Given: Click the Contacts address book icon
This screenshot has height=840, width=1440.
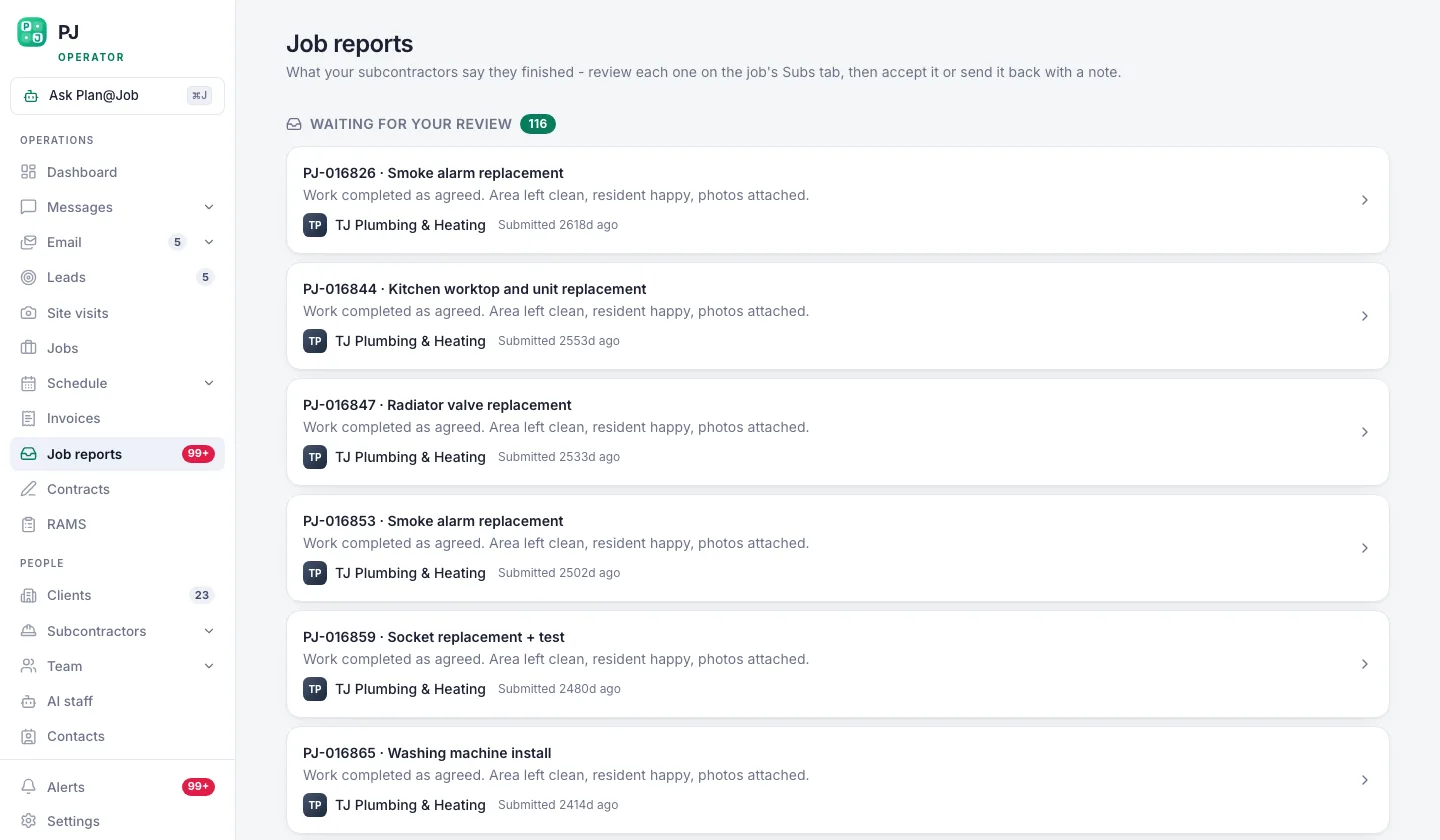Looking at the screenshot, I should [29, 736].
